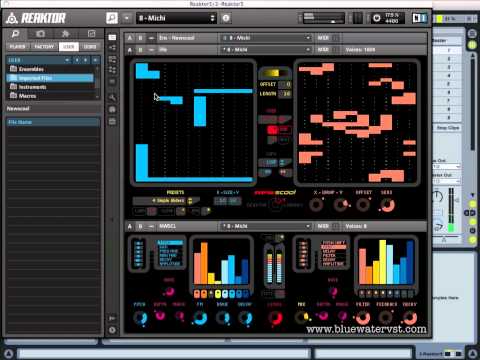Viewport: 480px width, 360px height.
Task: Click the right colored bar graph display
Action: tap(386, 263)
